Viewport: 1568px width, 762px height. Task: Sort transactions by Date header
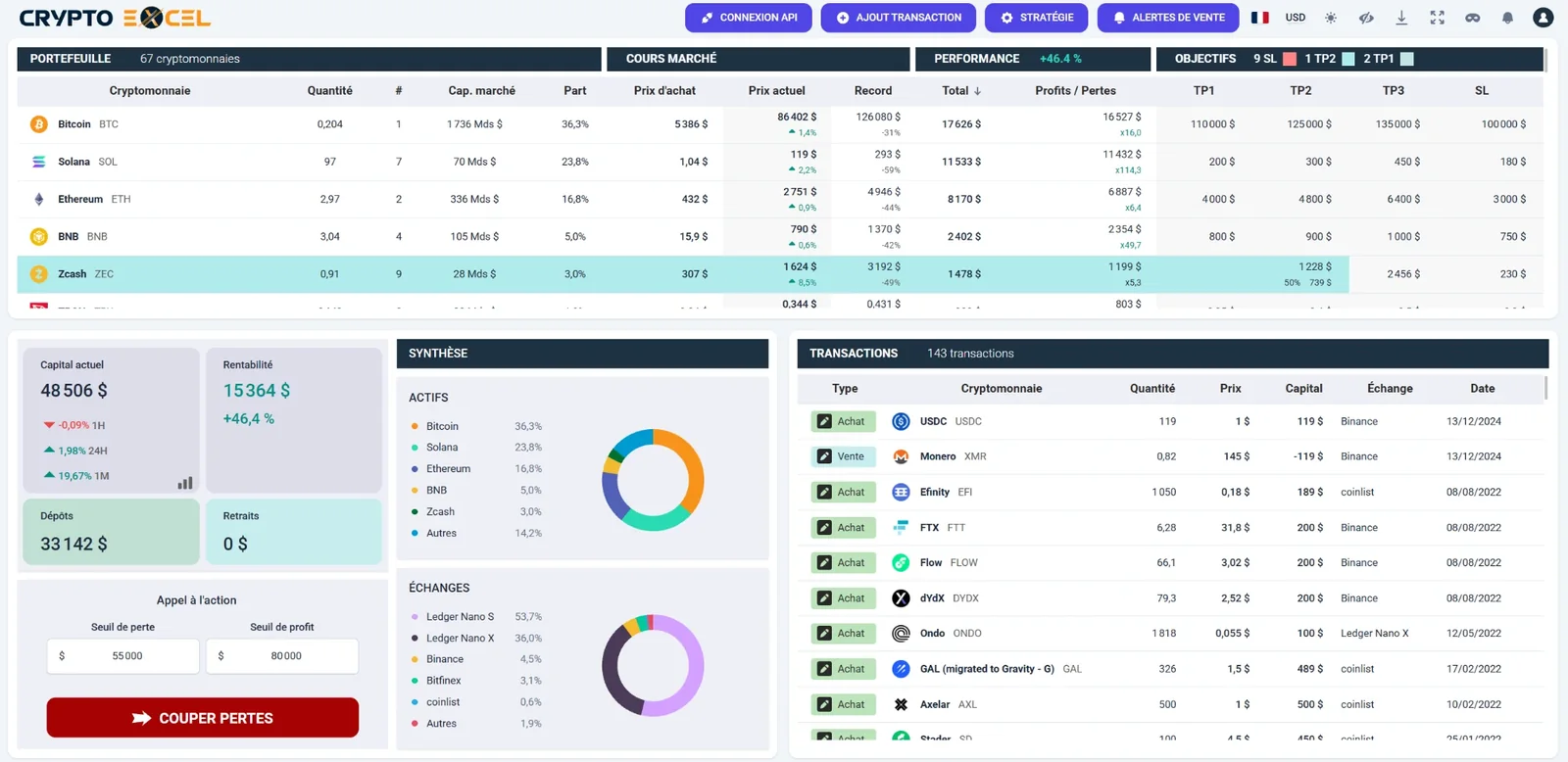[1482, 388]
